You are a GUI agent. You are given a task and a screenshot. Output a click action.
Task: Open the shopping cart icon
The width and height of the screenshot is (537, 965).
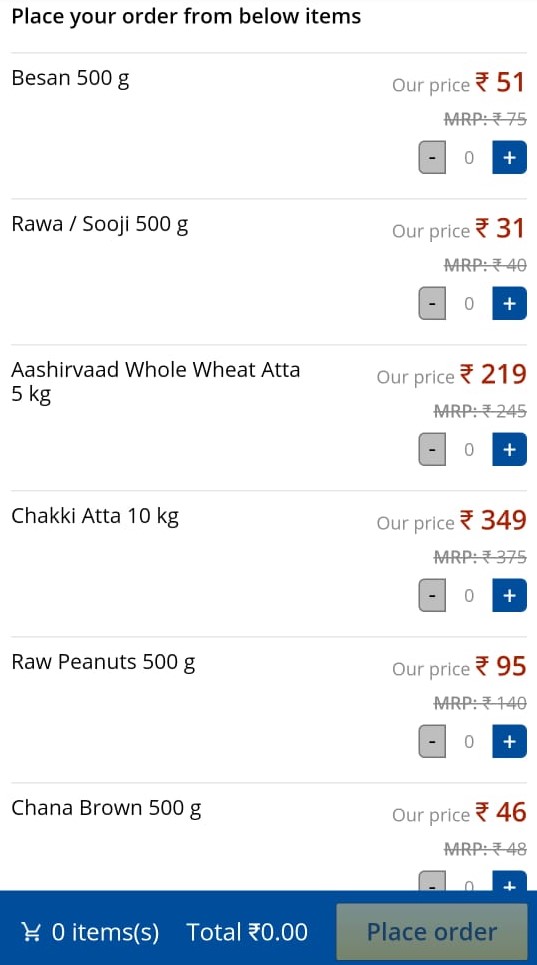[x=31, y=932]
